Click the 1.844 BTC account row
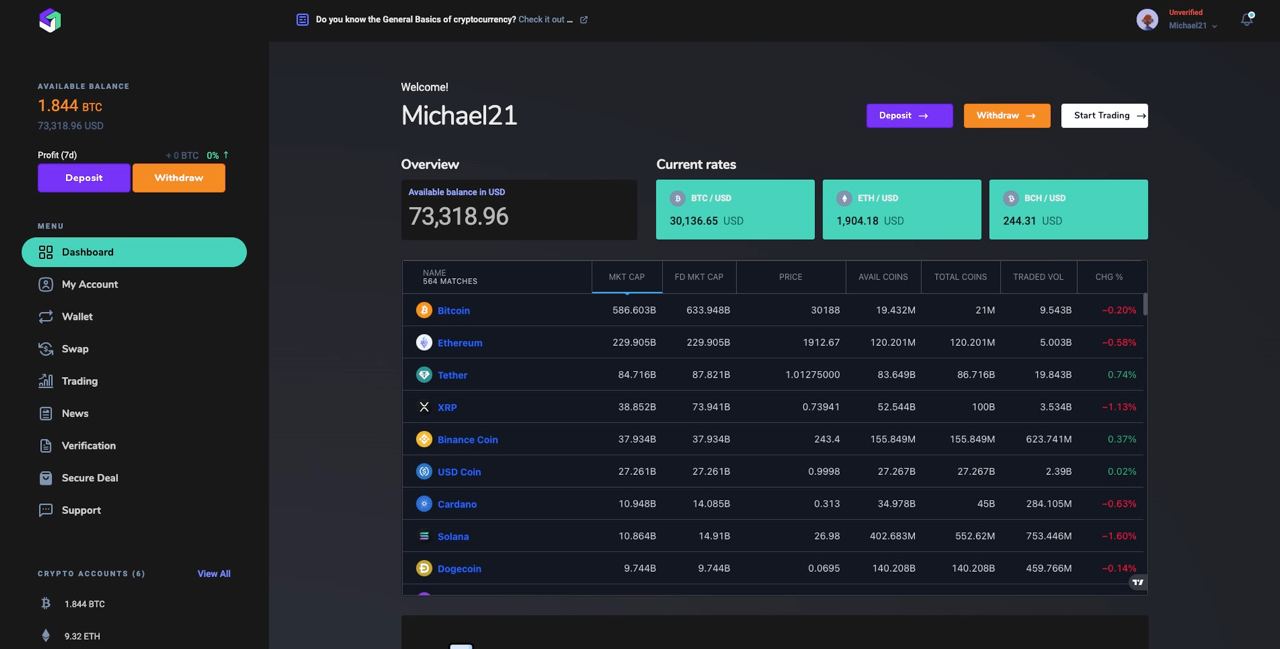1280x649 pixels. pos(134,604)
